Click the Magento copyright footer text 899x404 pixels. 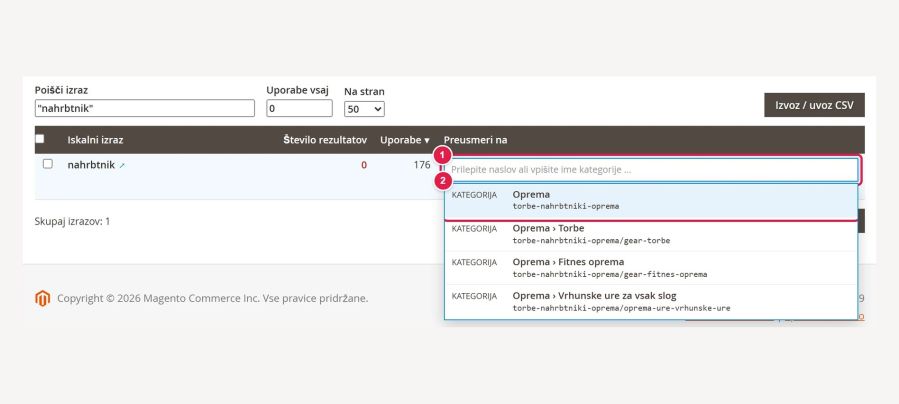coord(213,299)
